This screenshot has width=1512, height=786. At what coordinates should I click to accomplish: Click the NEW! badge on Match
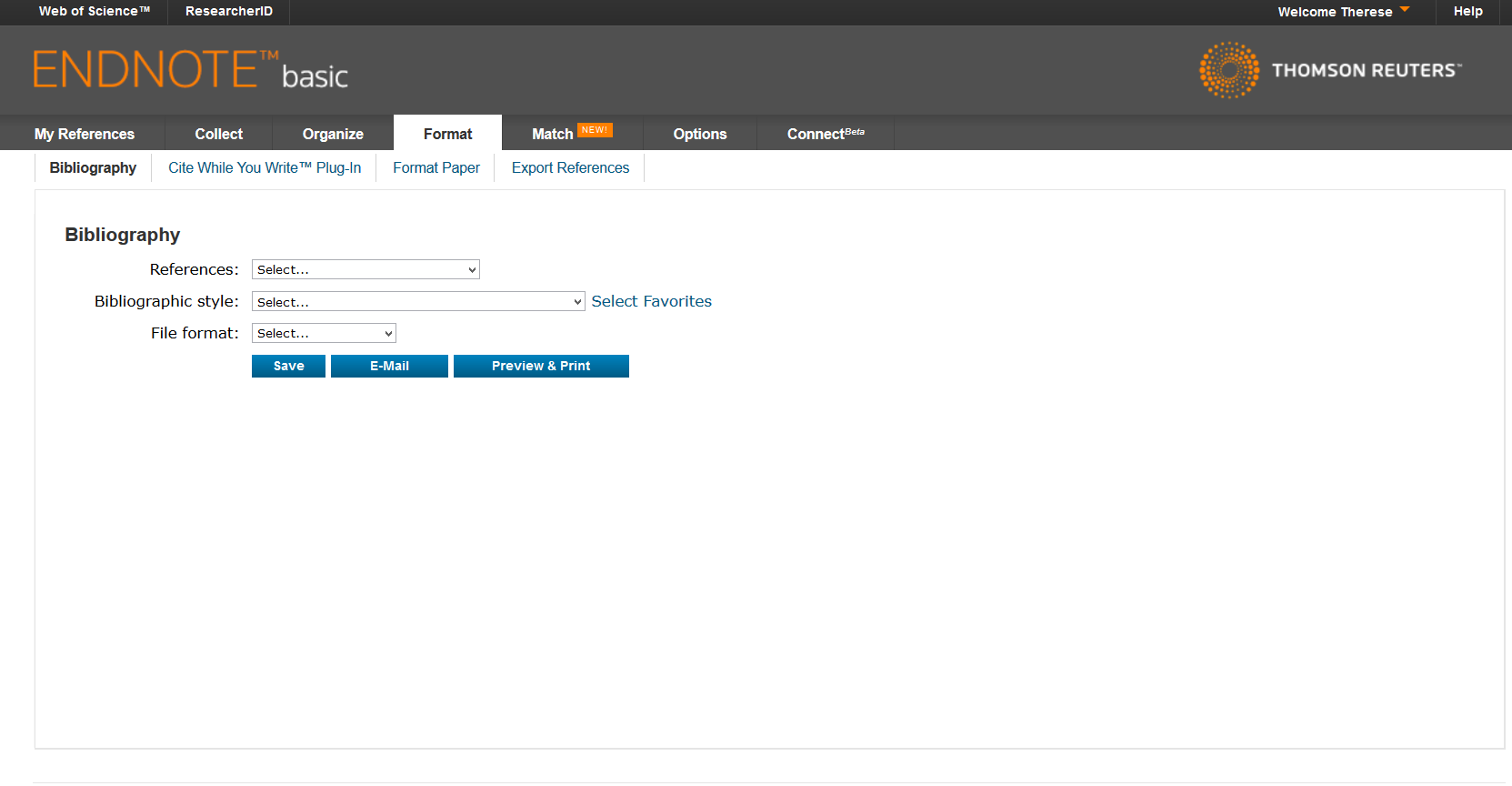(x=595, y=130)
